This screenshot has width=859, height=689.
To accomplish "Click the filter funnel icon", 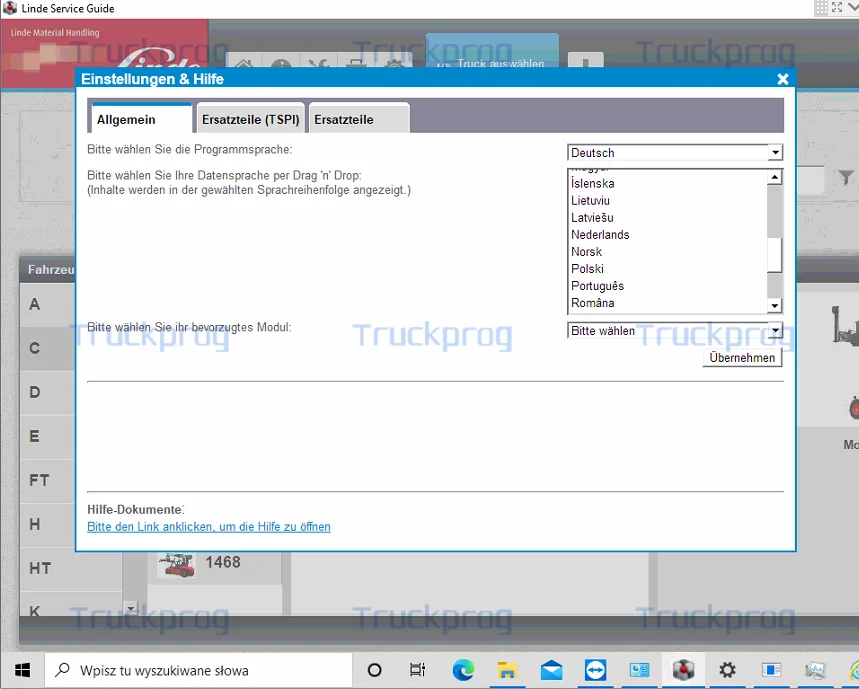I will tap(846, 177).
